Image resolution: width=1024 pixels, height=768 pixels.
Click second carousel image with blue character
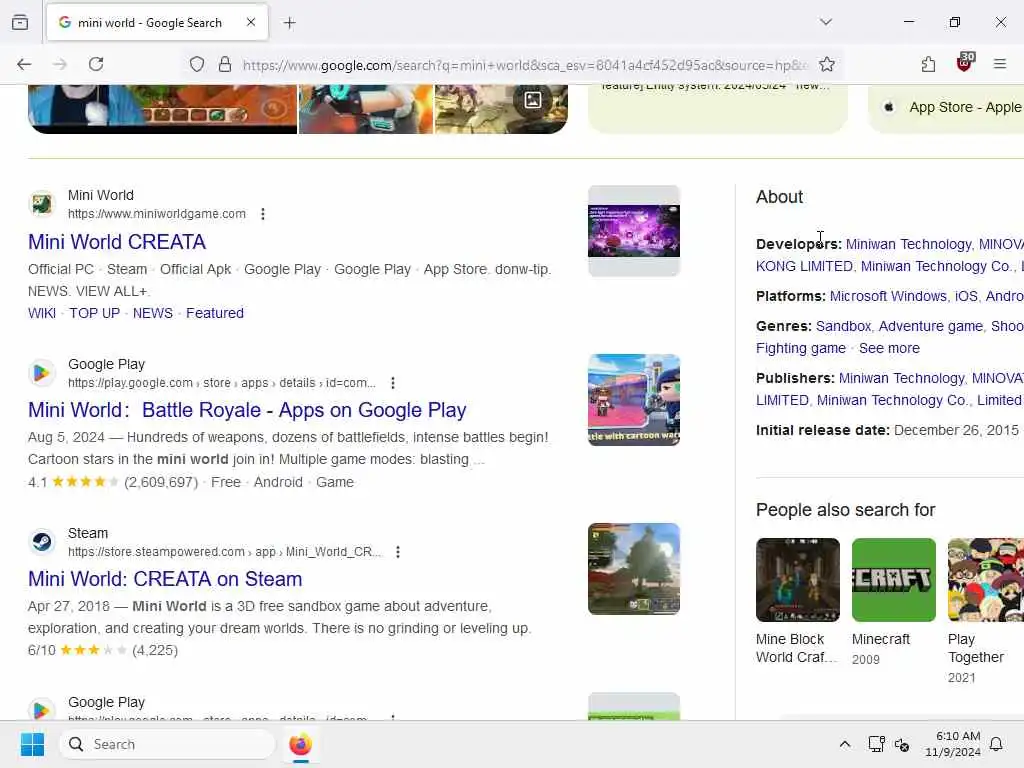366,109
